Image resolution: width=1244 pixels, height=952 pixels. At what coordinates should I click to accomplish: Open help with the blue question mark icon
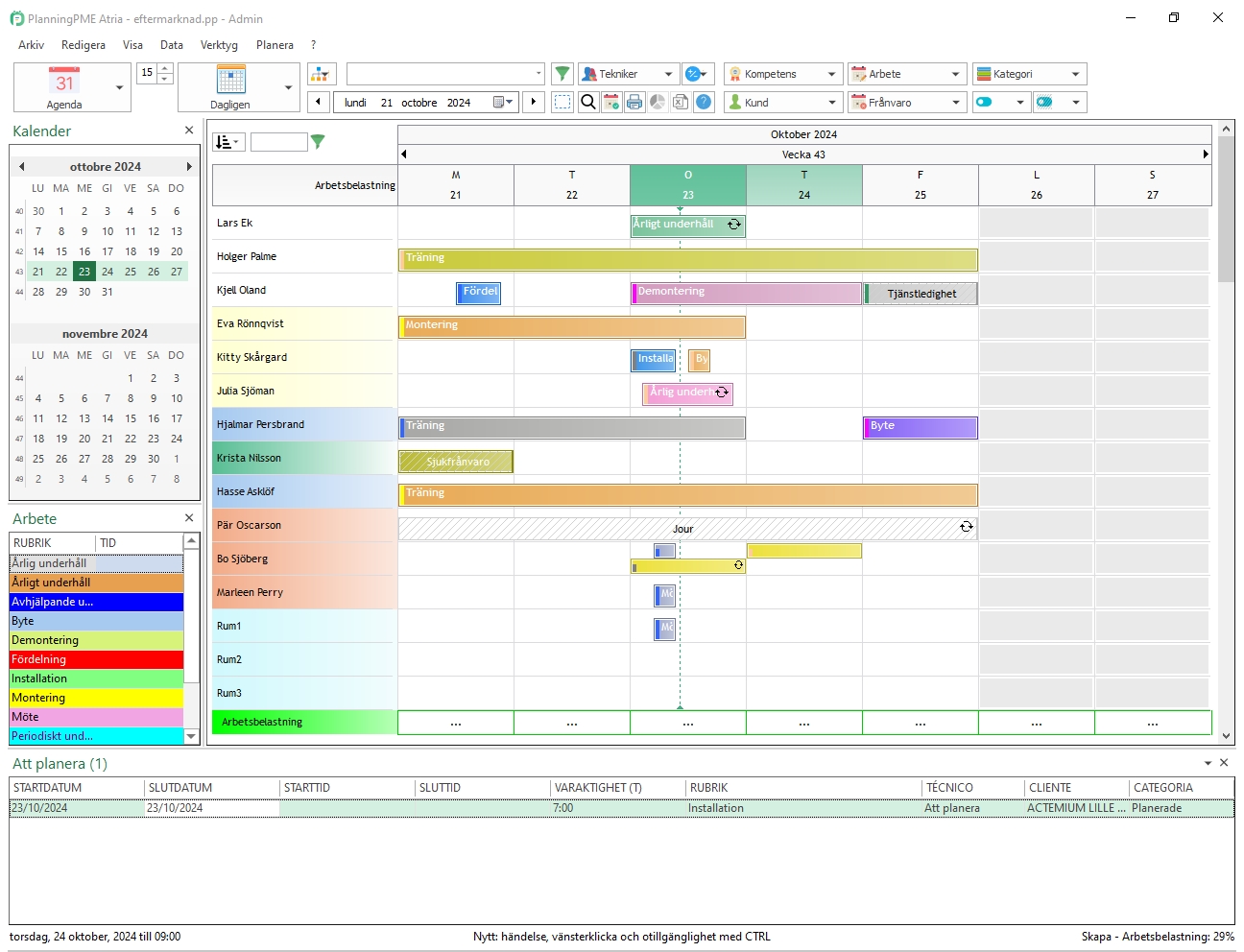click(x=704, y=102)
